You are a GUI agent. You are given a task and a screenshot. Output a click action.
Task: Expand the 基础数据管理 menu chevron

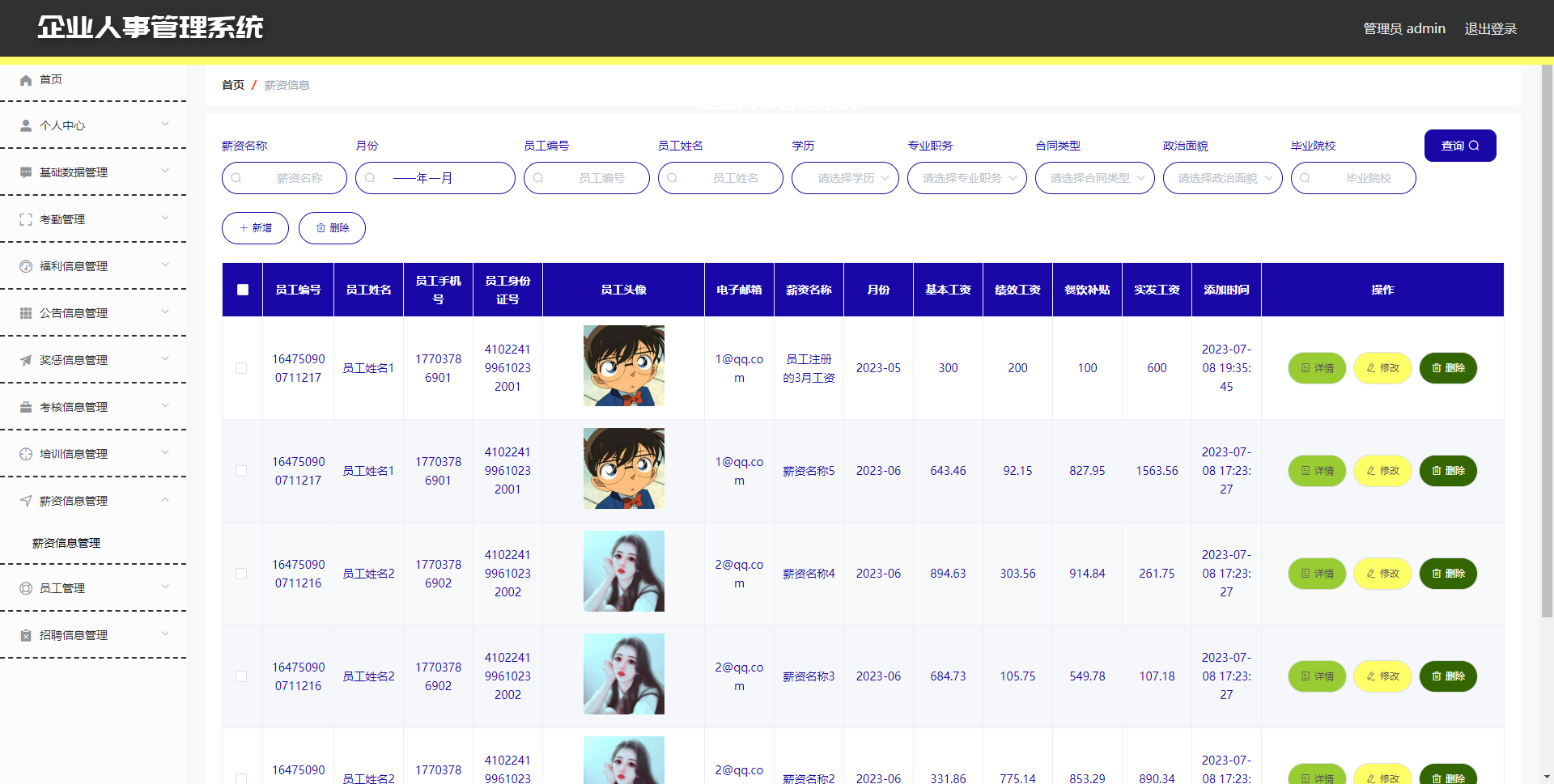click(165, 172)
